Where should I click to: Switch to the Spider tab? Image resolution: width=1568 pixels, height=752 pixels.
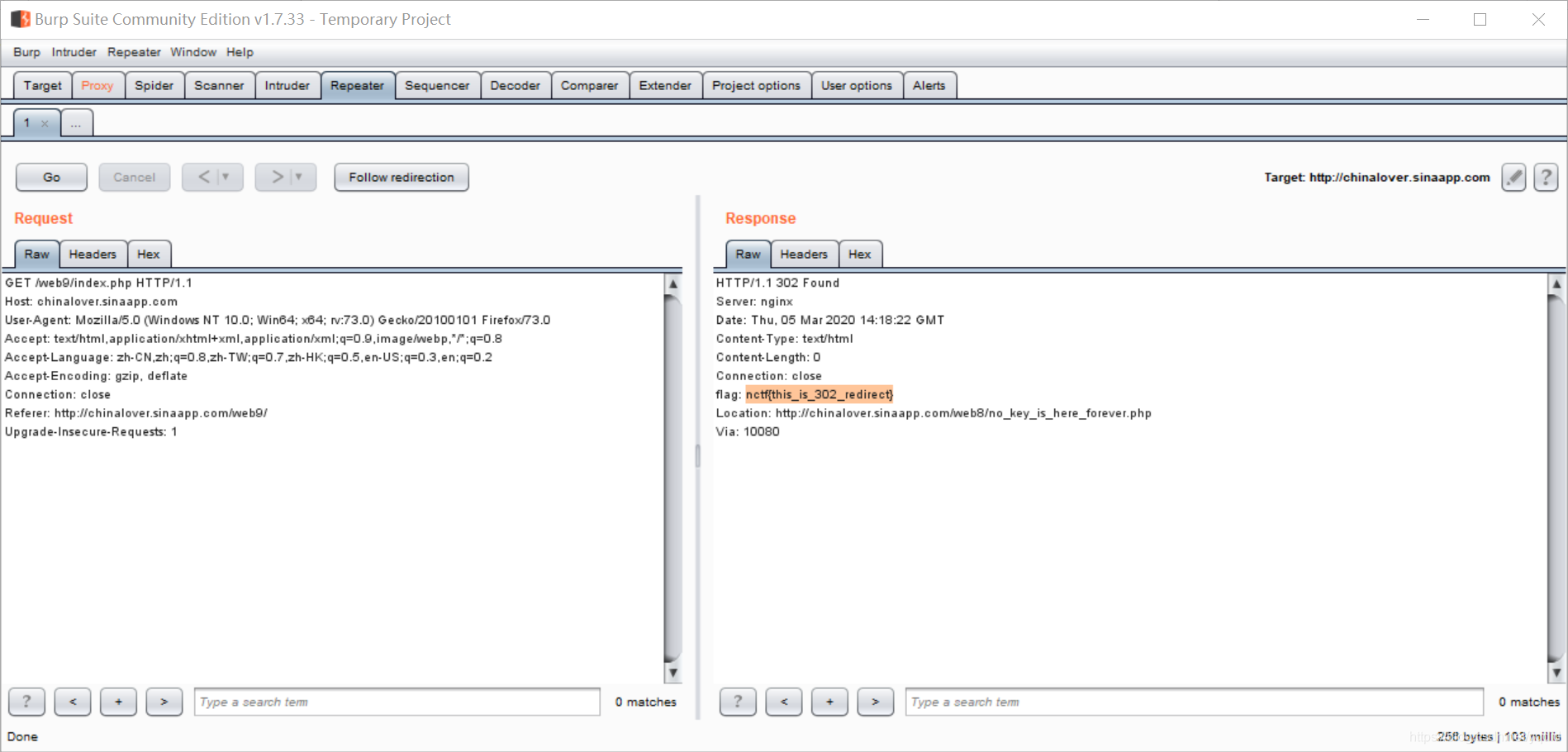tap(154, 85)
